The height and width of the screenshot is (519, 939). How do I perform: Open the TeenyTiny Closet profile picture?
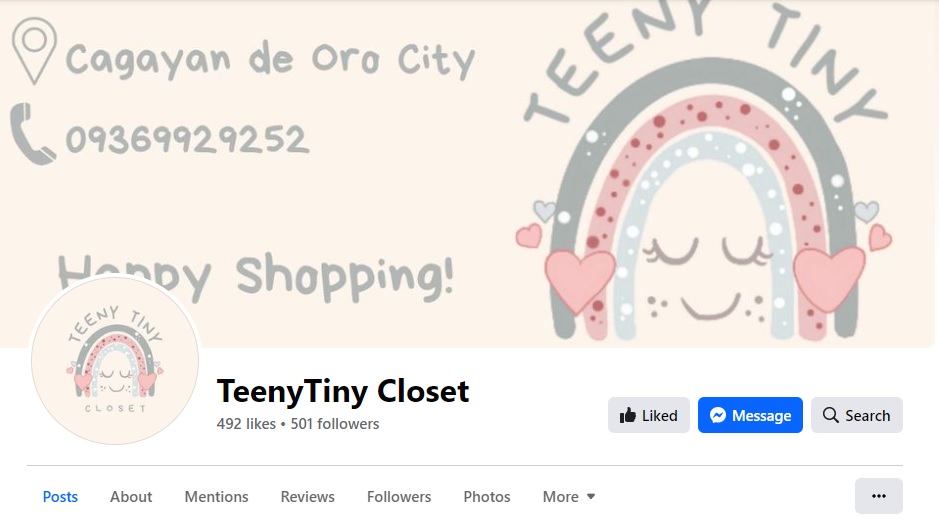pos(115,360)
